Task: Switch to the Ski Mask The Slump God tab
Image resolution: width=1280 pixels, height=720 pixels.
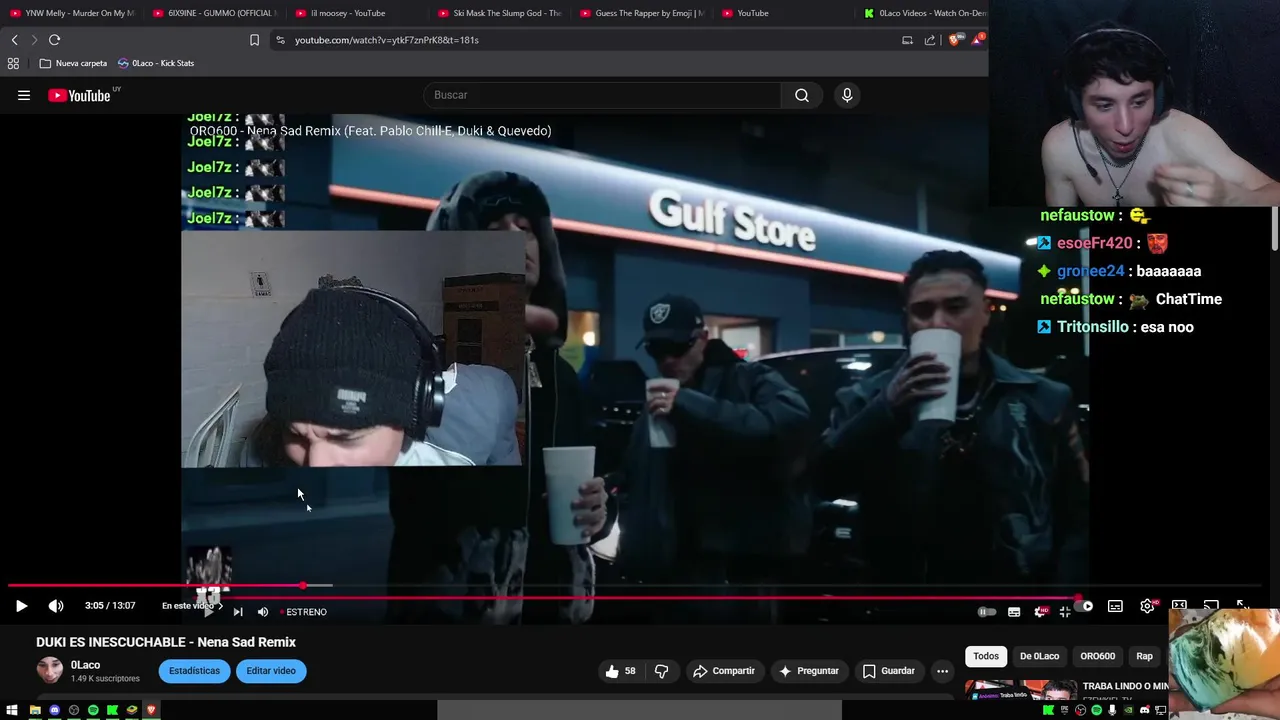Action: pos(500,13)
